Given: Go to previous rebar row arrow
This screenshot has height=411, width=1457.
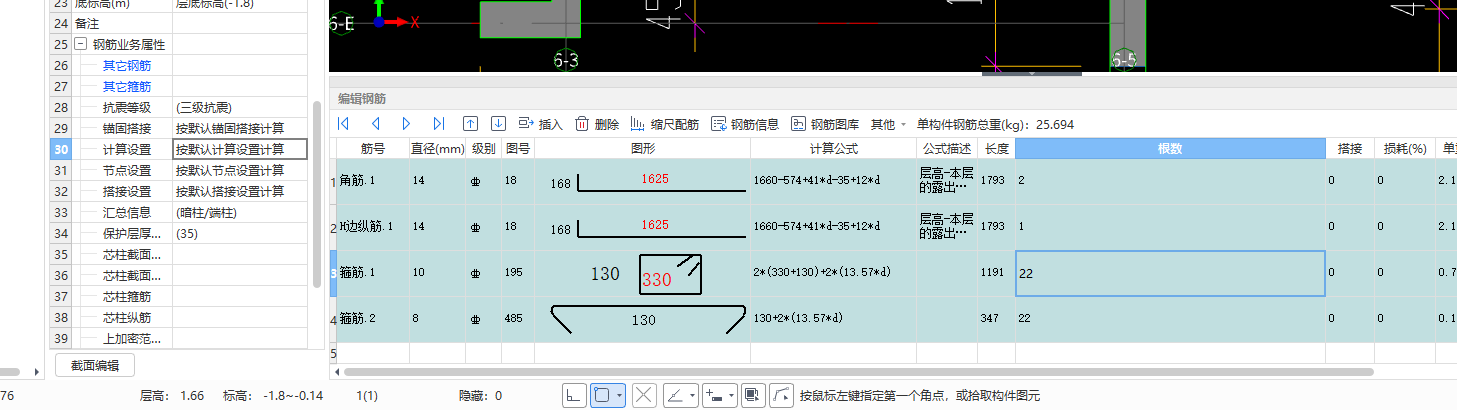Looking at the screenshot, I should pos(376,124).
